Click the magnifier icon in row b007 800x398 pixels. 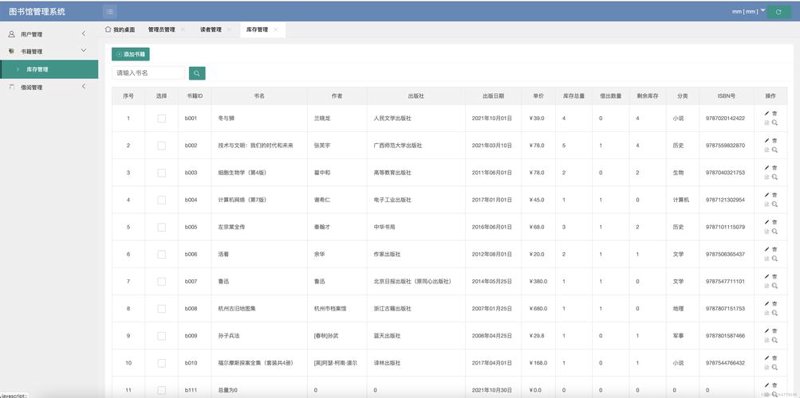click(x=774, y=286)
